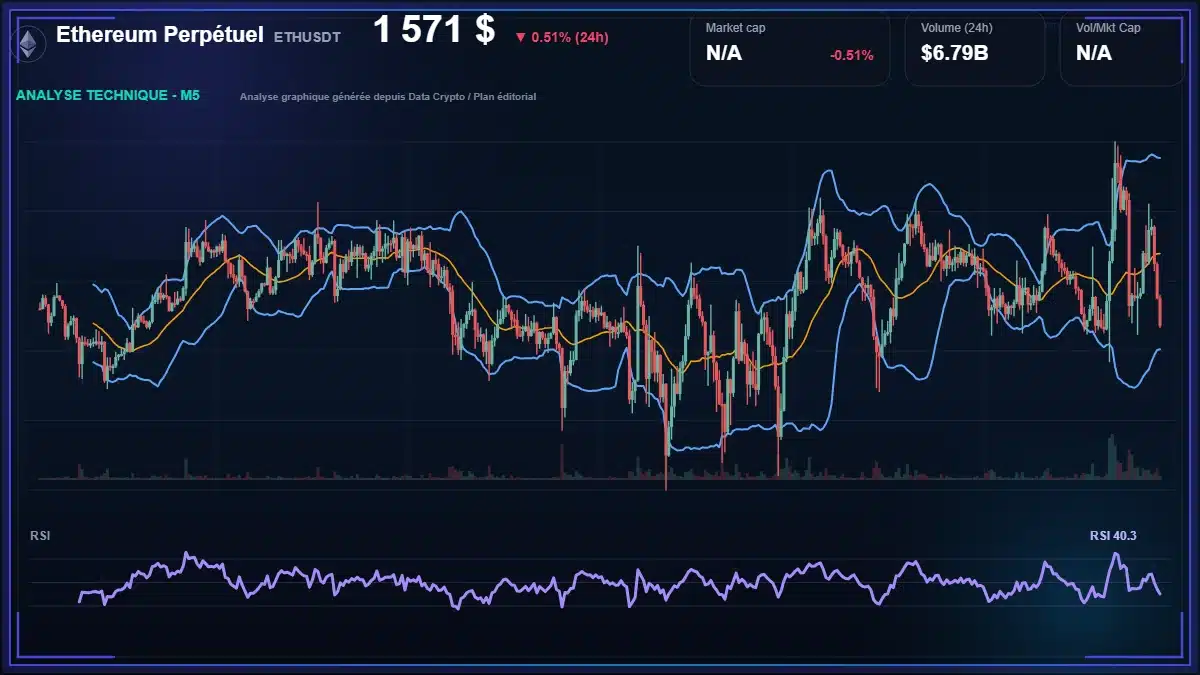This screenshot has height=675, width=1200.
Task: Click the ANALYSE TECHNIQUE - M5 heading
Action: [107, 96]
